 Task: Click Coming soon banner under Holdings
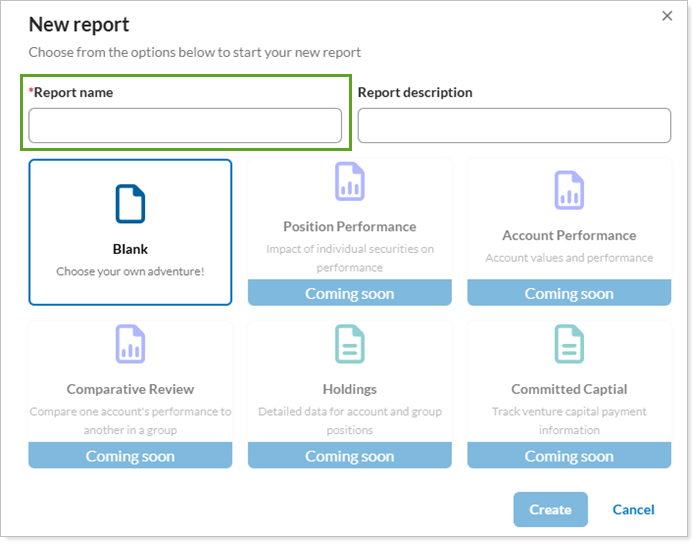(350, 455)
